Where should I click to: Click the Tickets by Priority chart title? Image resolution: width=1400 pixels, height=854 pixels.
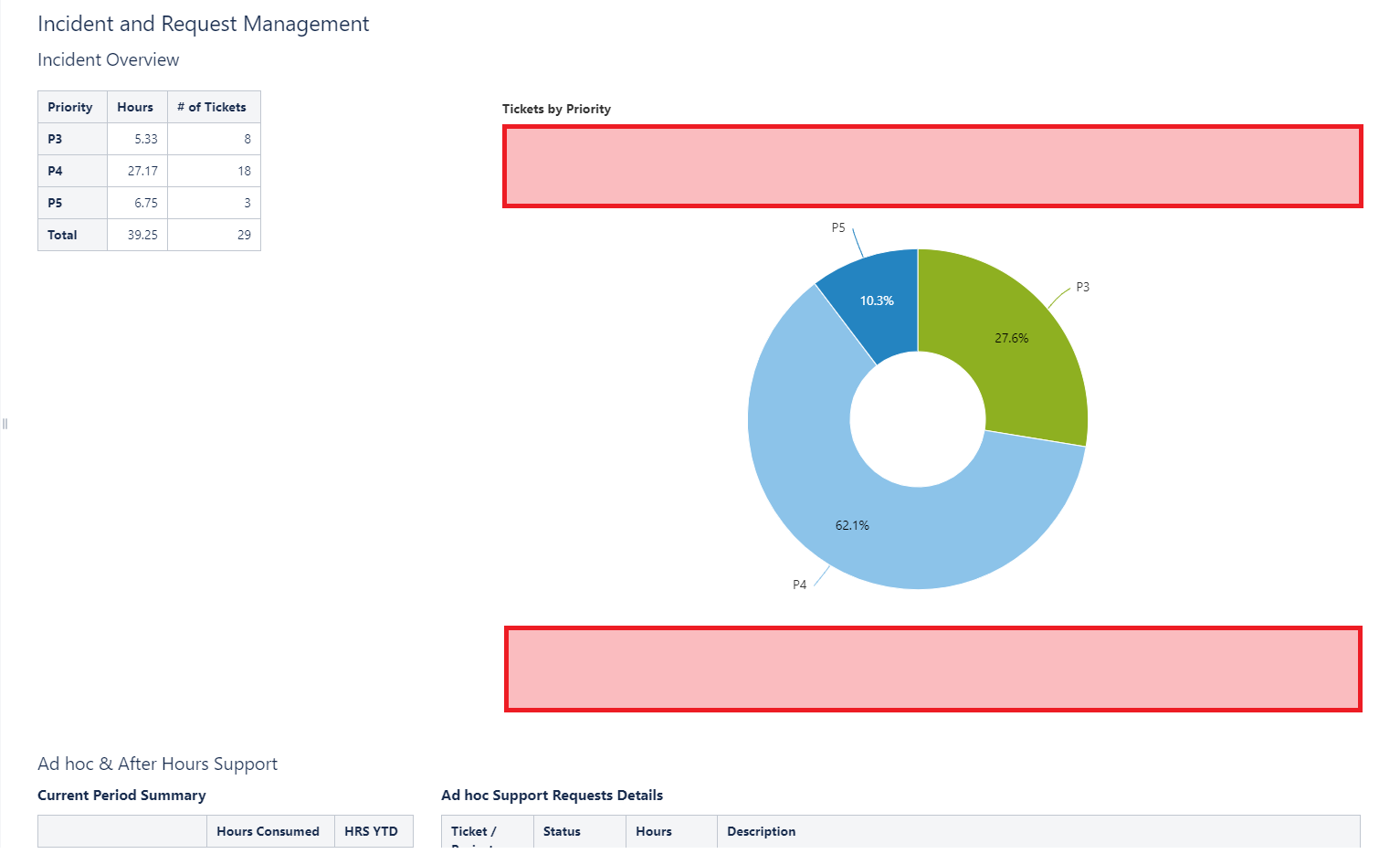pos(556,109)
